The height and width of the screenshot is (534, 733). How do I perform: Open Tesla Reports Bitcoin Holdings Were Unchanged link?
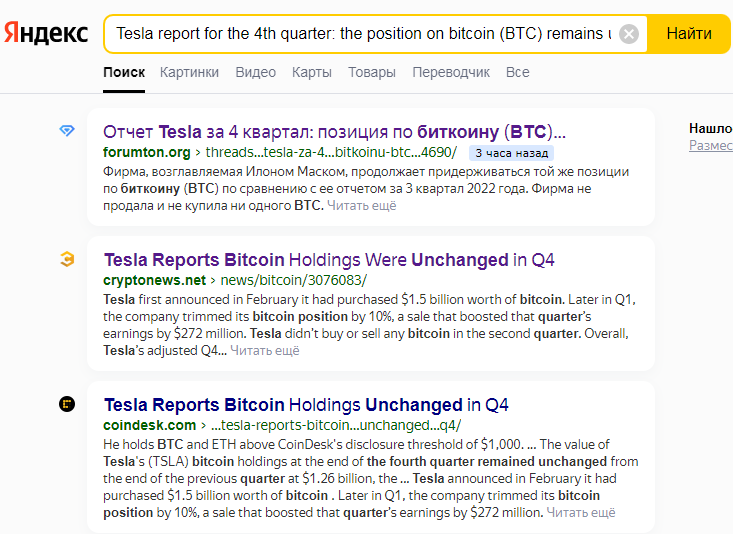click(329, 260)
